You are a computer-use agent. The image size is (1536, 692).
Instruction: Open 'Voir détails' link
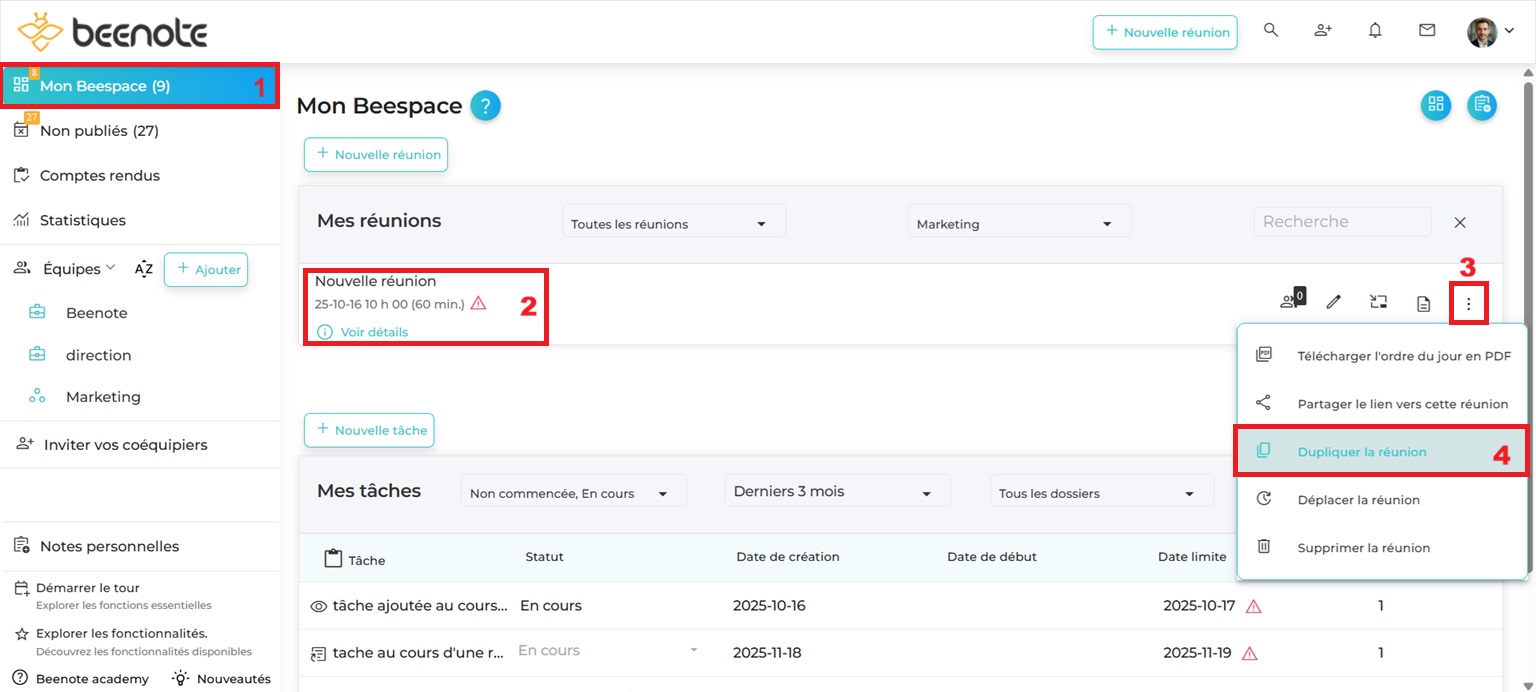(373, 332)
